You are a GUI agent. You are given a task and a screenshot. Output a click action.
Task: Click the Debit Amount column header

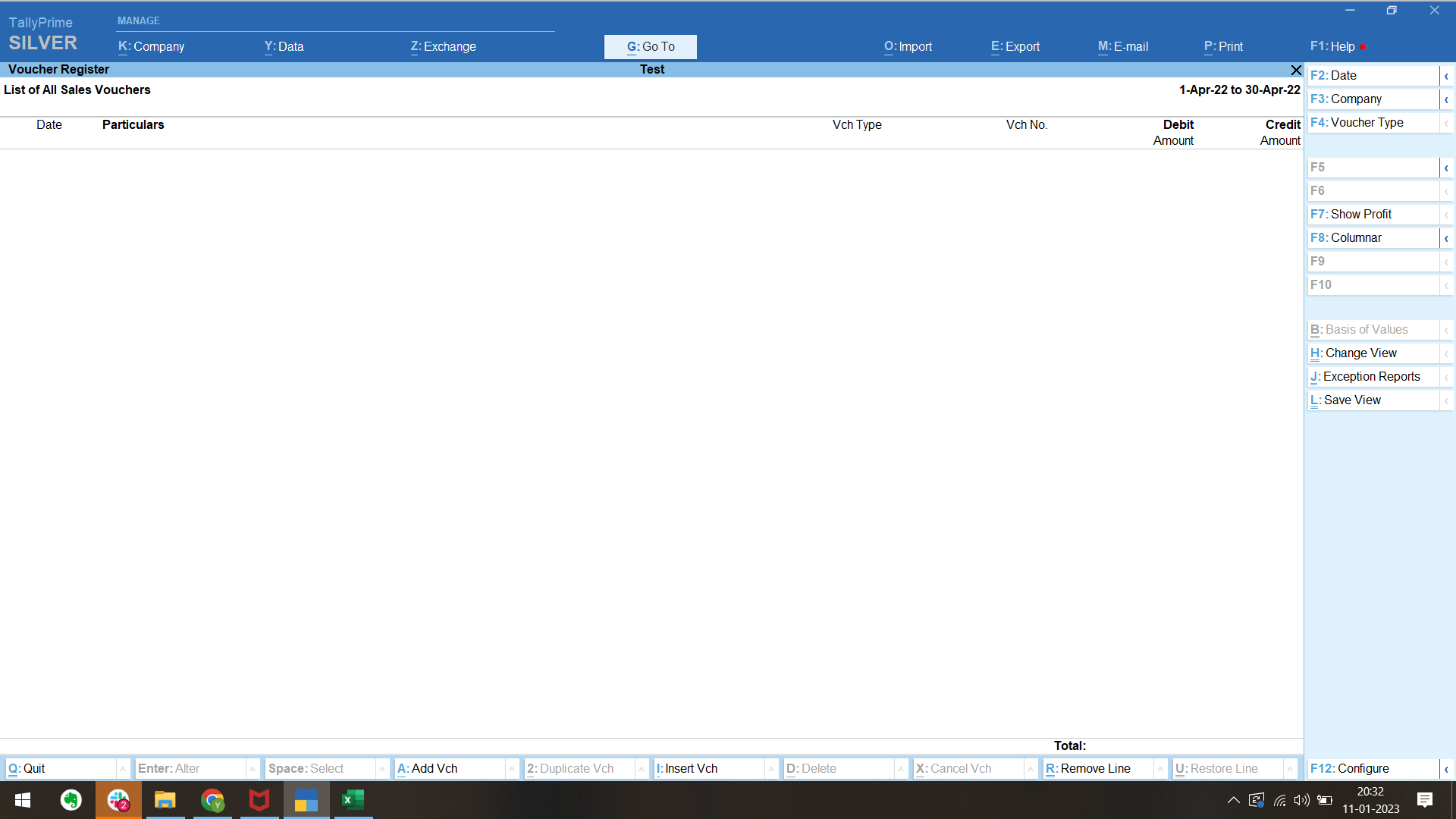[1173, 133]
